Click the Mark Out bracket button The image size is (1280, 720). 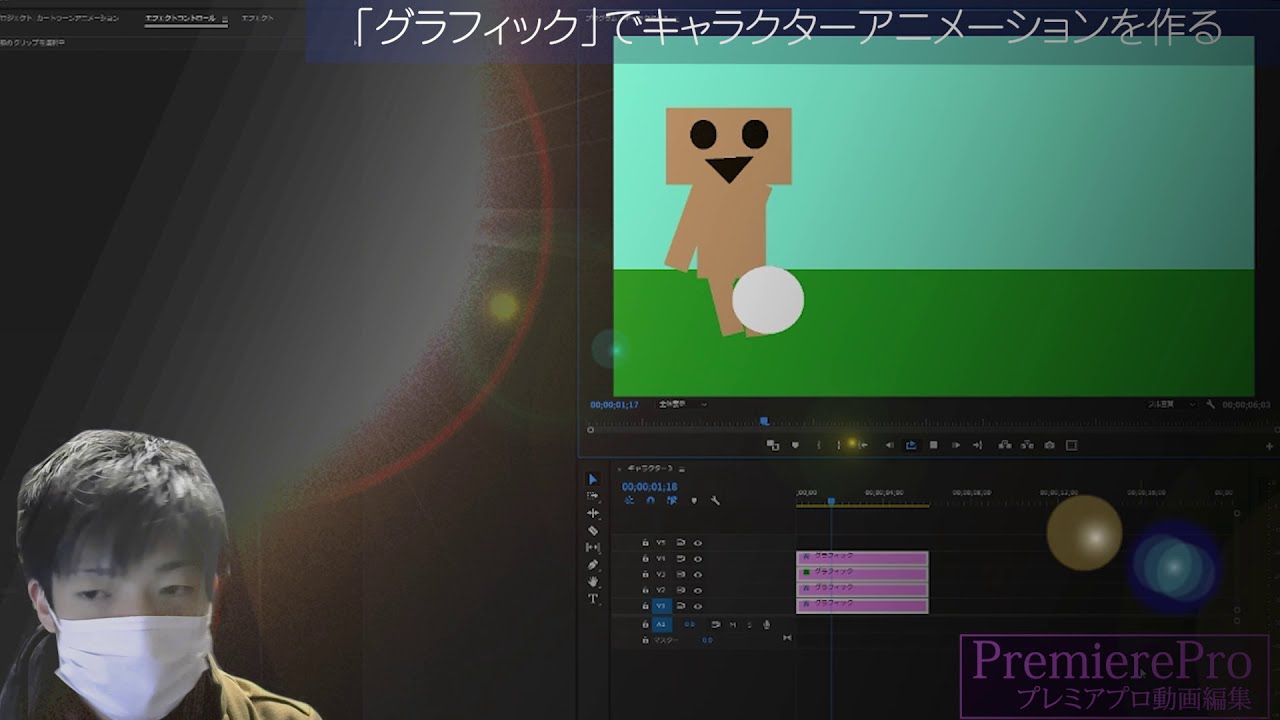[x=839, y=444]
